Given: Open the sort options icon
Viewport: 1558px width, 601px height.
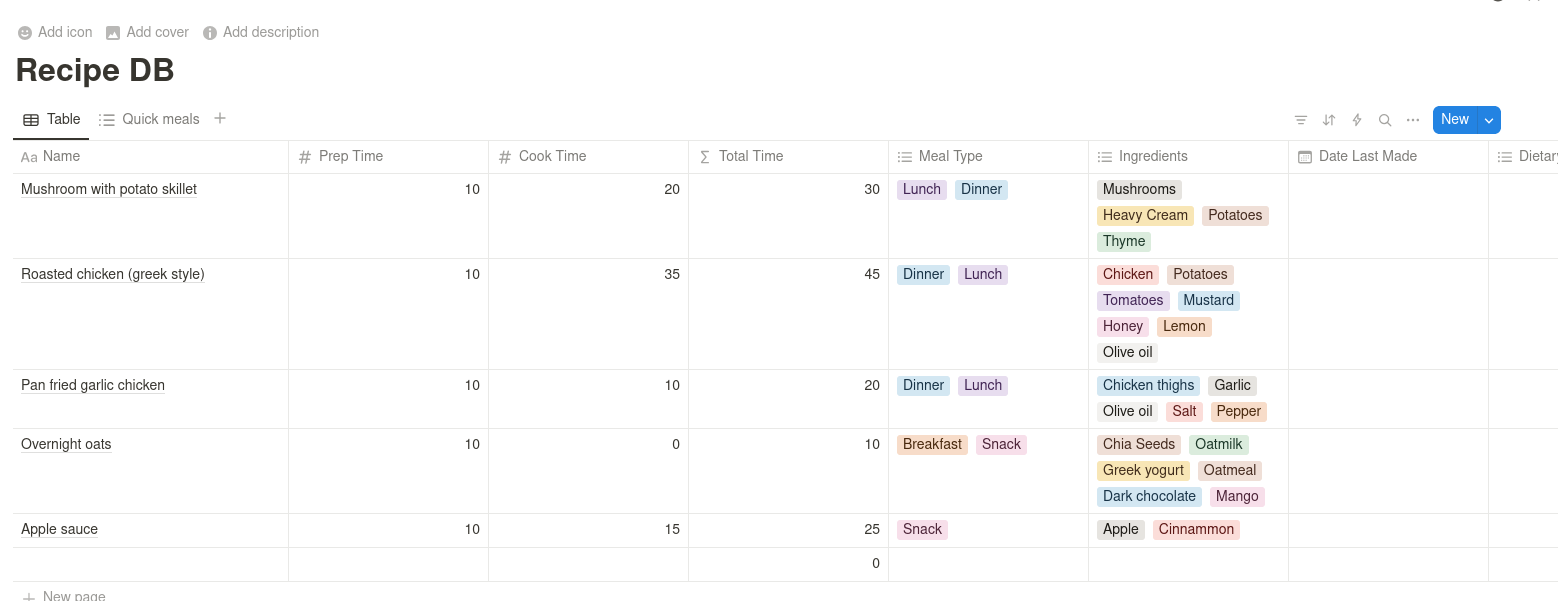Looking at the screenshot, I should point(1329,119).
